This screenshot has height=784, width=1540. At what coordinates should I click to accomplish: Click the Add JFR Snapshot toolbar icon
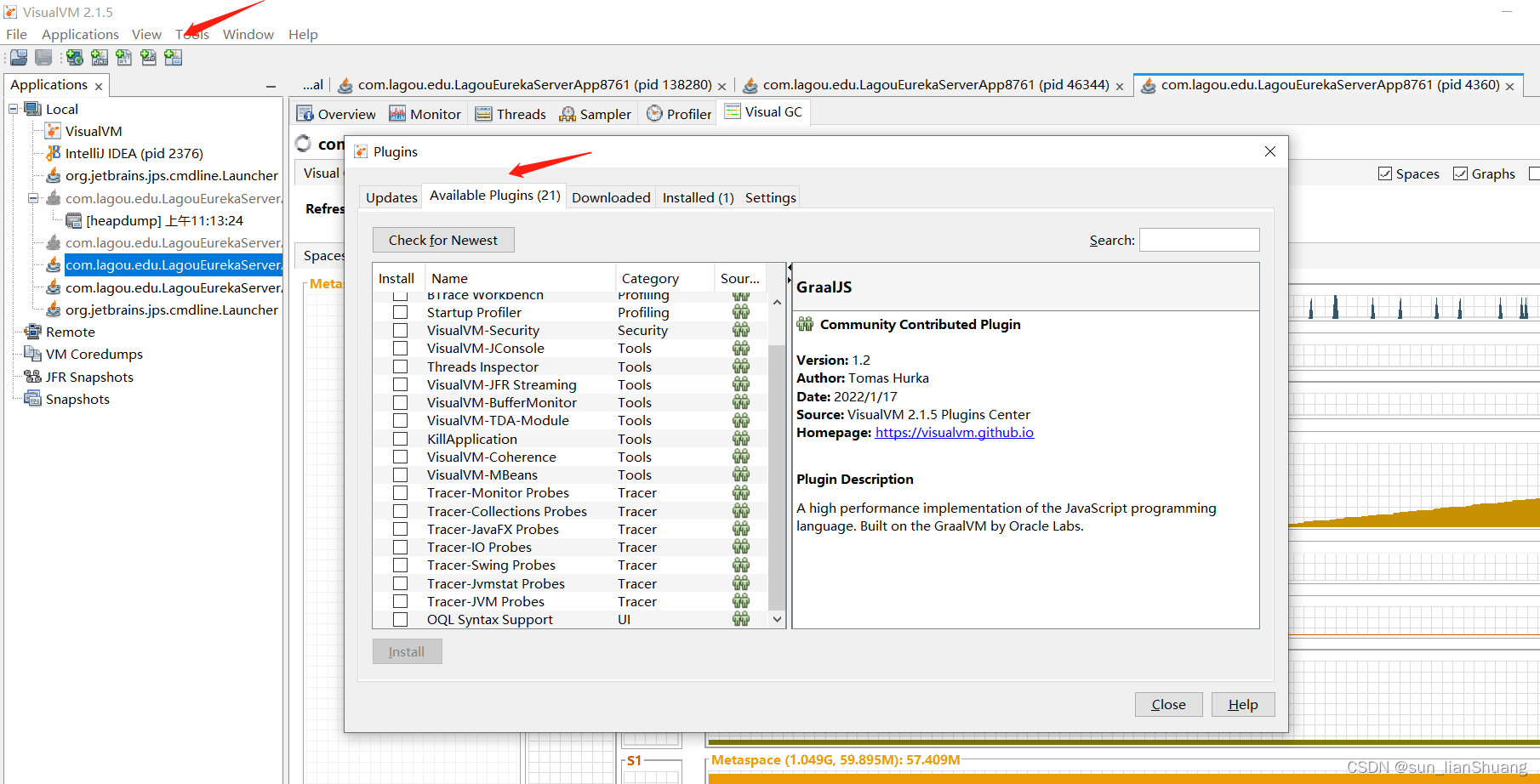pos(149,57)
